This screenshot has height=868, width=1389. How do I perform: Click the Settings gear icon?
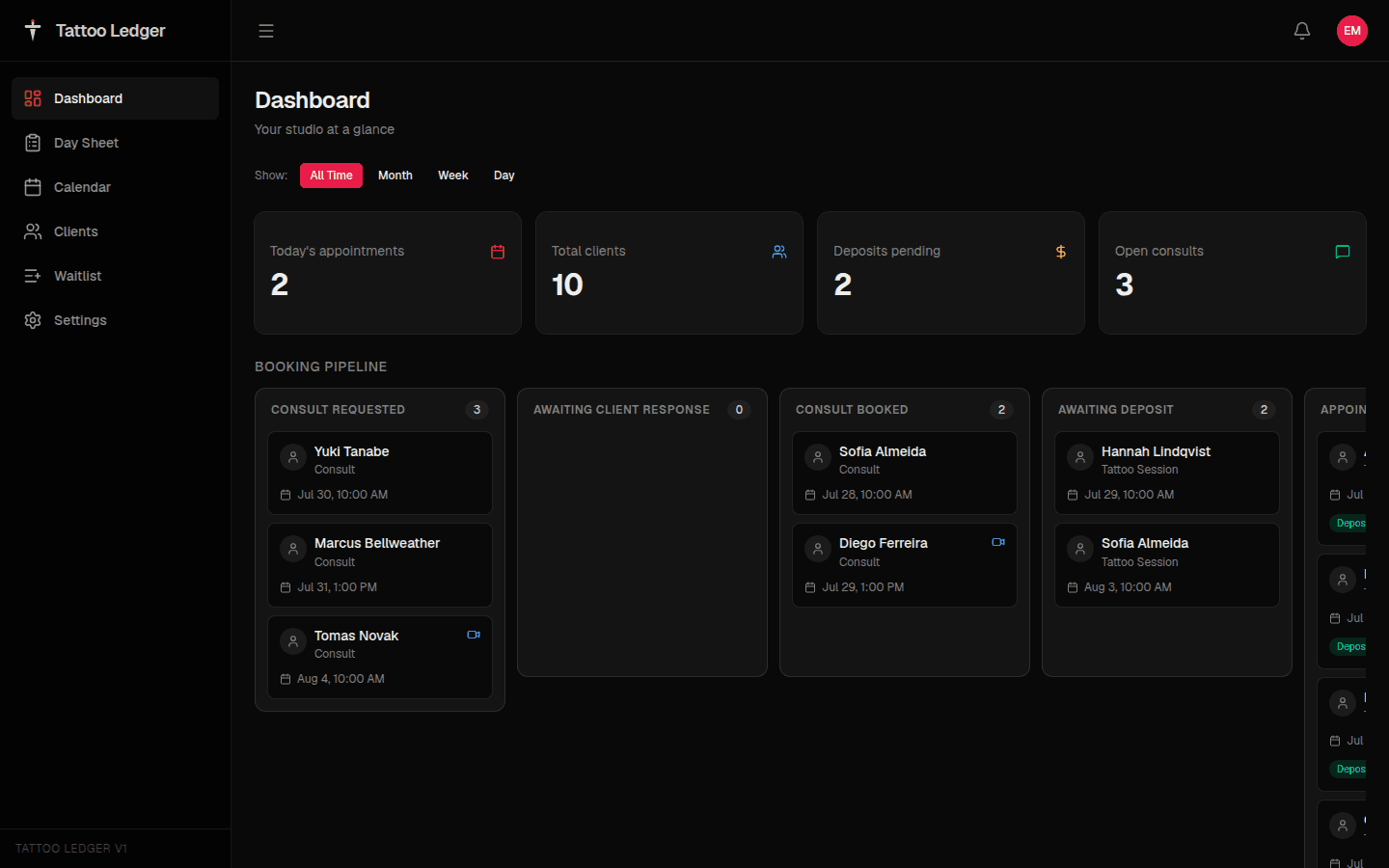click(x=33, y=320)
